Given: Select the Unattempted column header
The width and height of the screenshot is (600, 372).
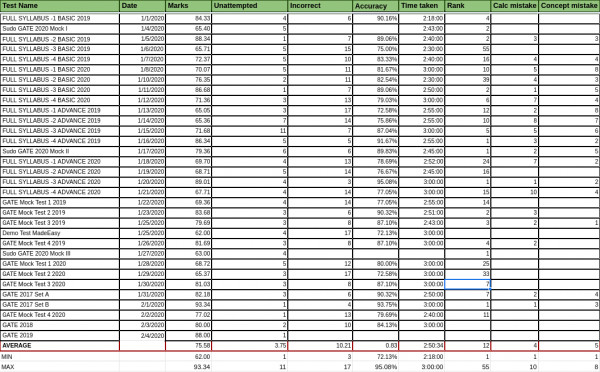Looking at the screenshot, I should [x=249, y=6].
